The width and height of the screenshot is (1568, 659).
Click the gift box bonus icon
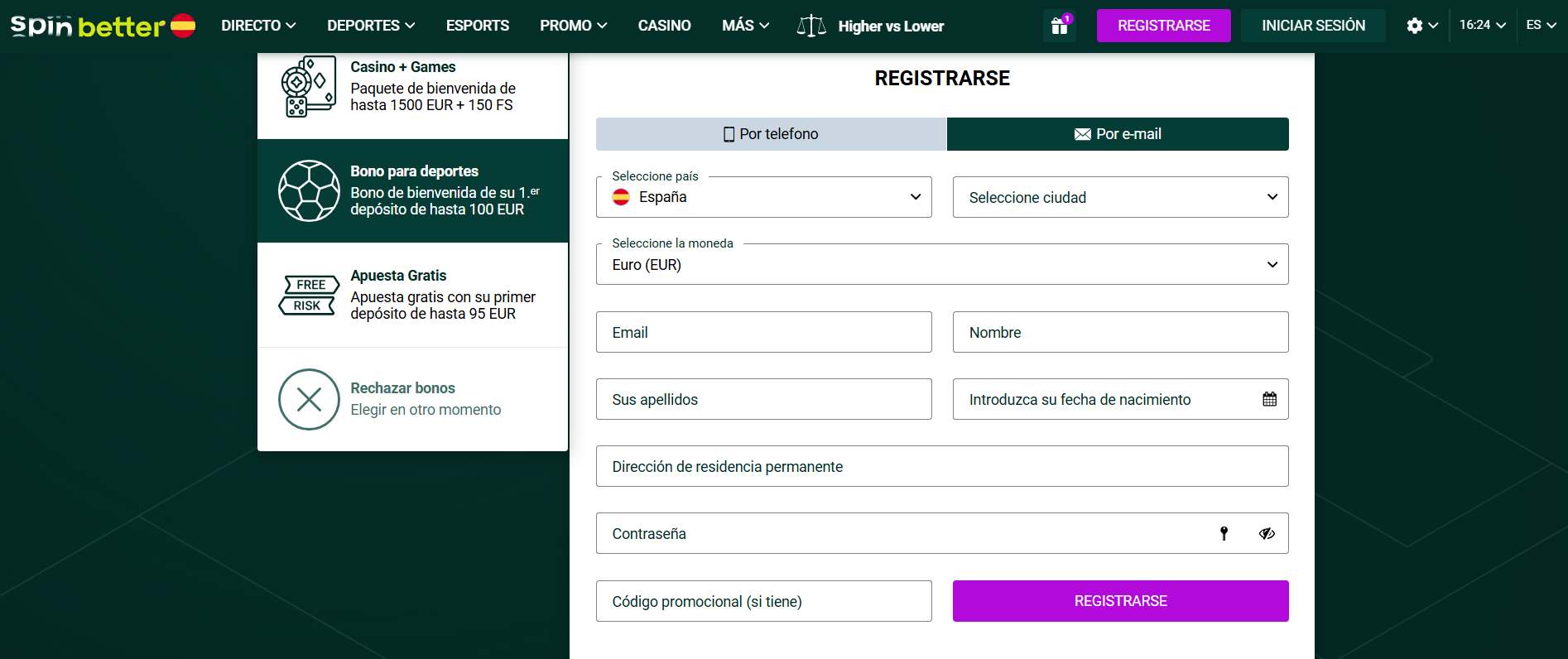pos(1059,26)
